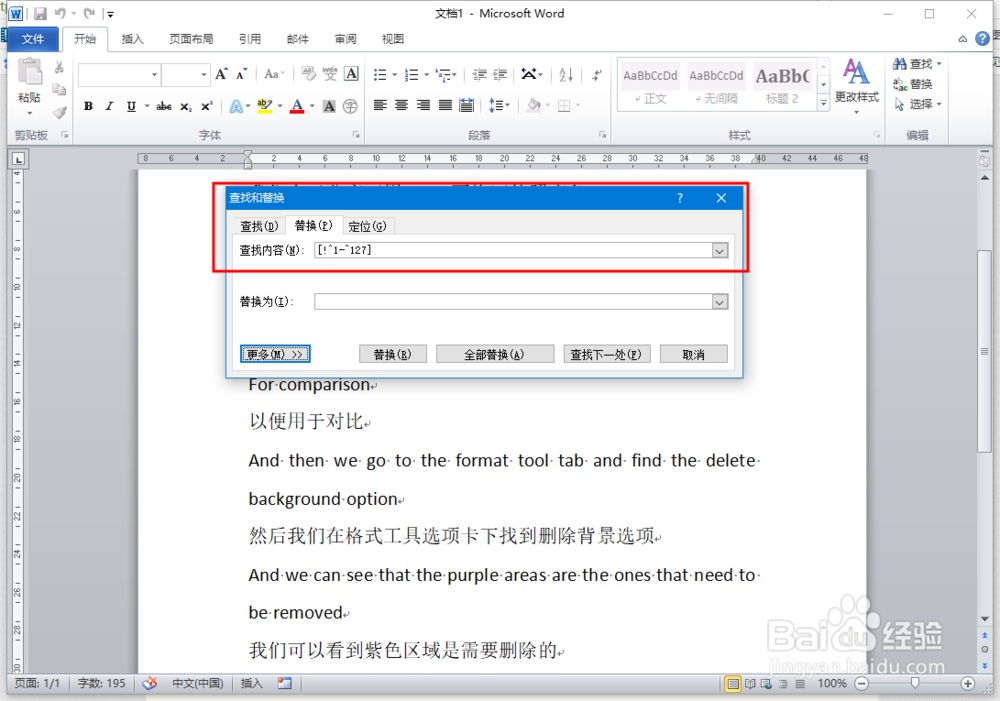Click the 替换为 replace-with input field
The image size is (1000, 701).
click(x=513, y=302)
